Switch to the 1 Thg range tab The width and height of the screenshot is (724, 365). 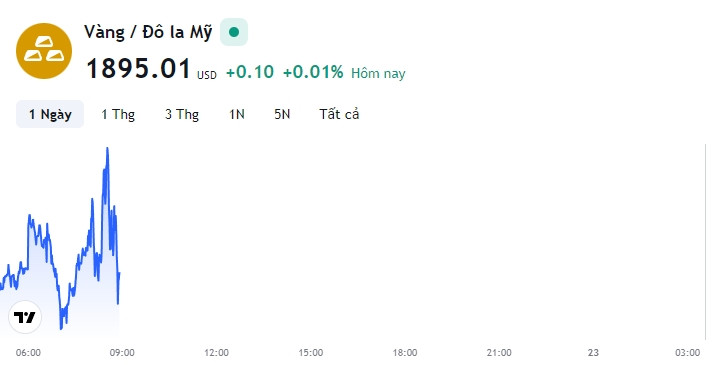(118, 114)
